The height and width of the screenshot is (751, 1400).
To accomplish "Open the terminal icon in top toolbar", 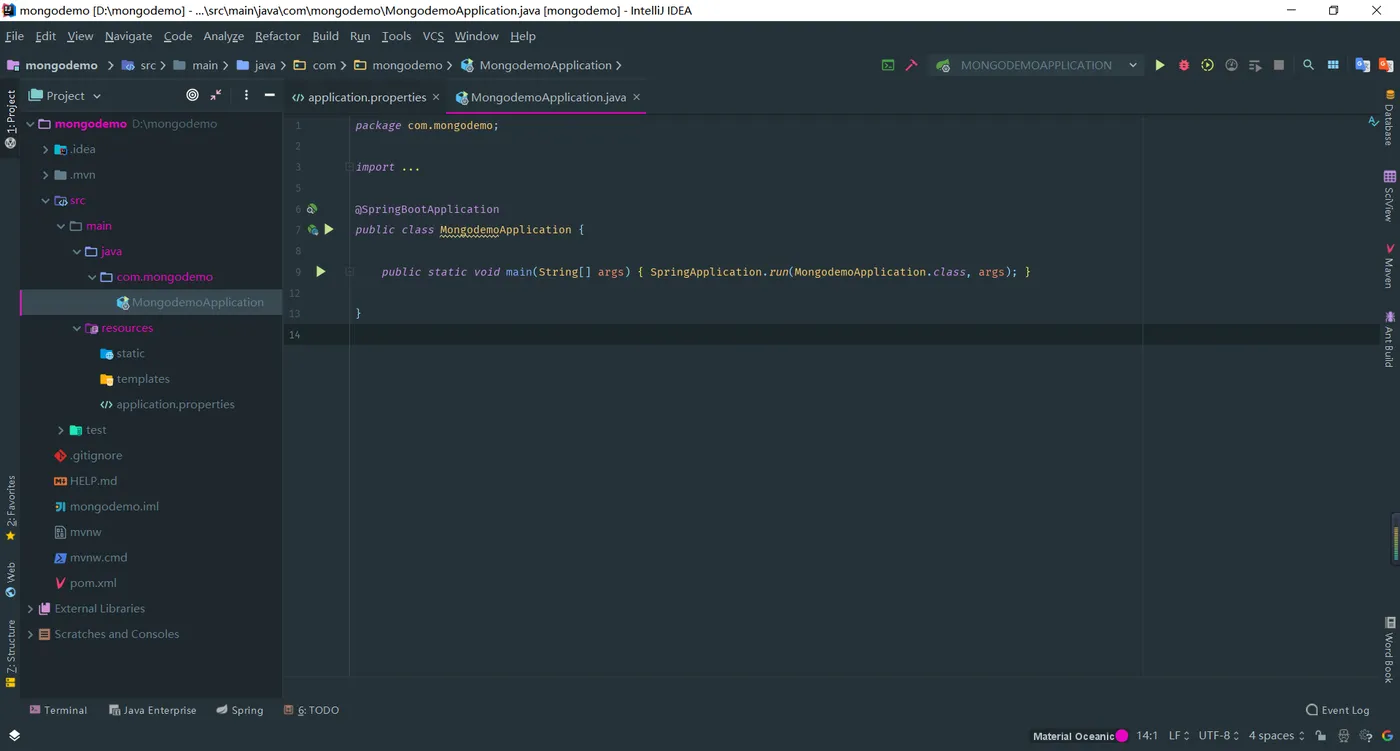I will coord(888,65).
